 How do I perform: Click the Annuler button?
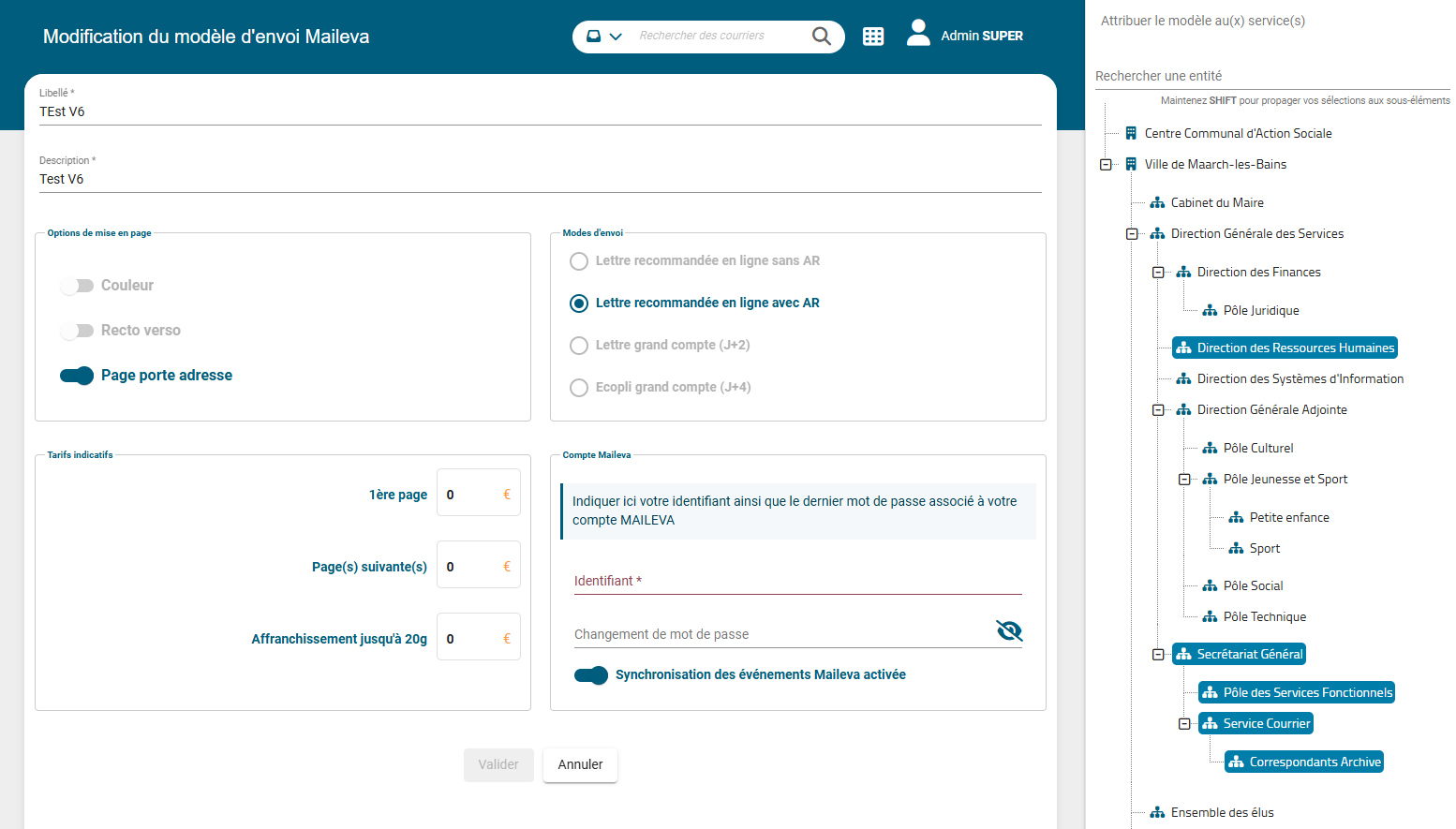[x=580, y=764]
